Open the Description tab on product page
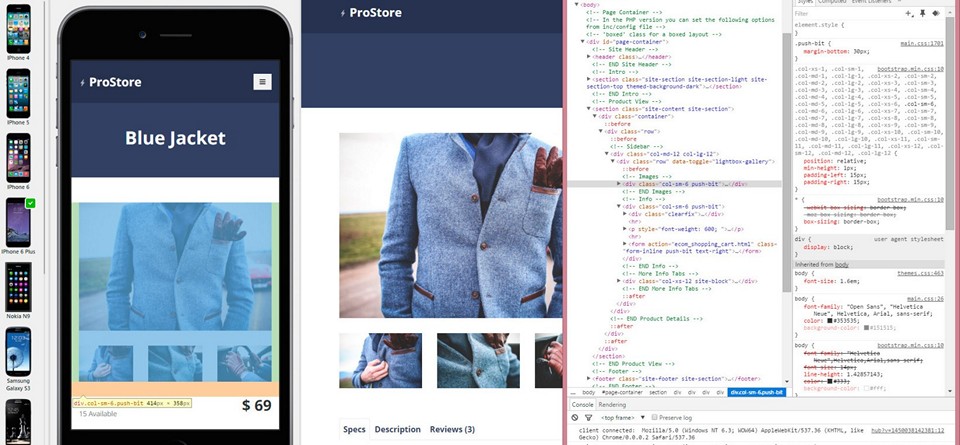 (397, 429)
